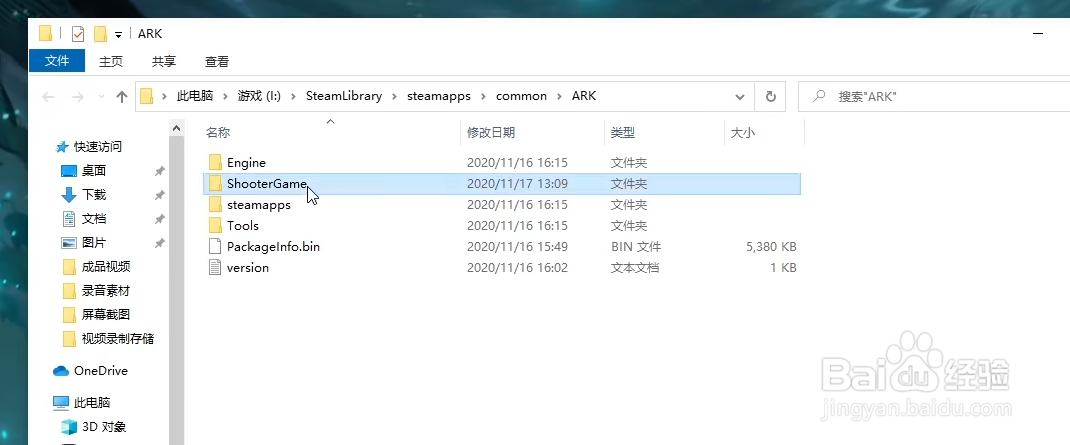Select the Tools folder icon
Screen dimensions: 1070x445
click(x=215, y=225)
